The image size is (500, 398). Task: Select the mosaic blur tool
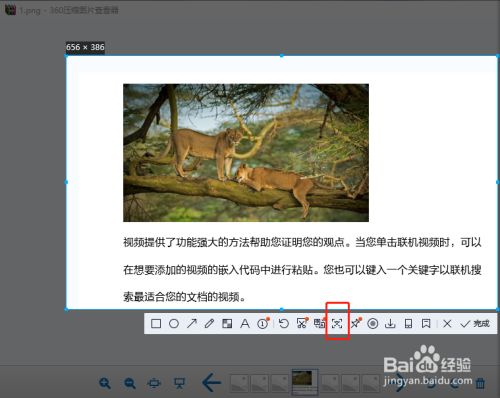(227, 324)
